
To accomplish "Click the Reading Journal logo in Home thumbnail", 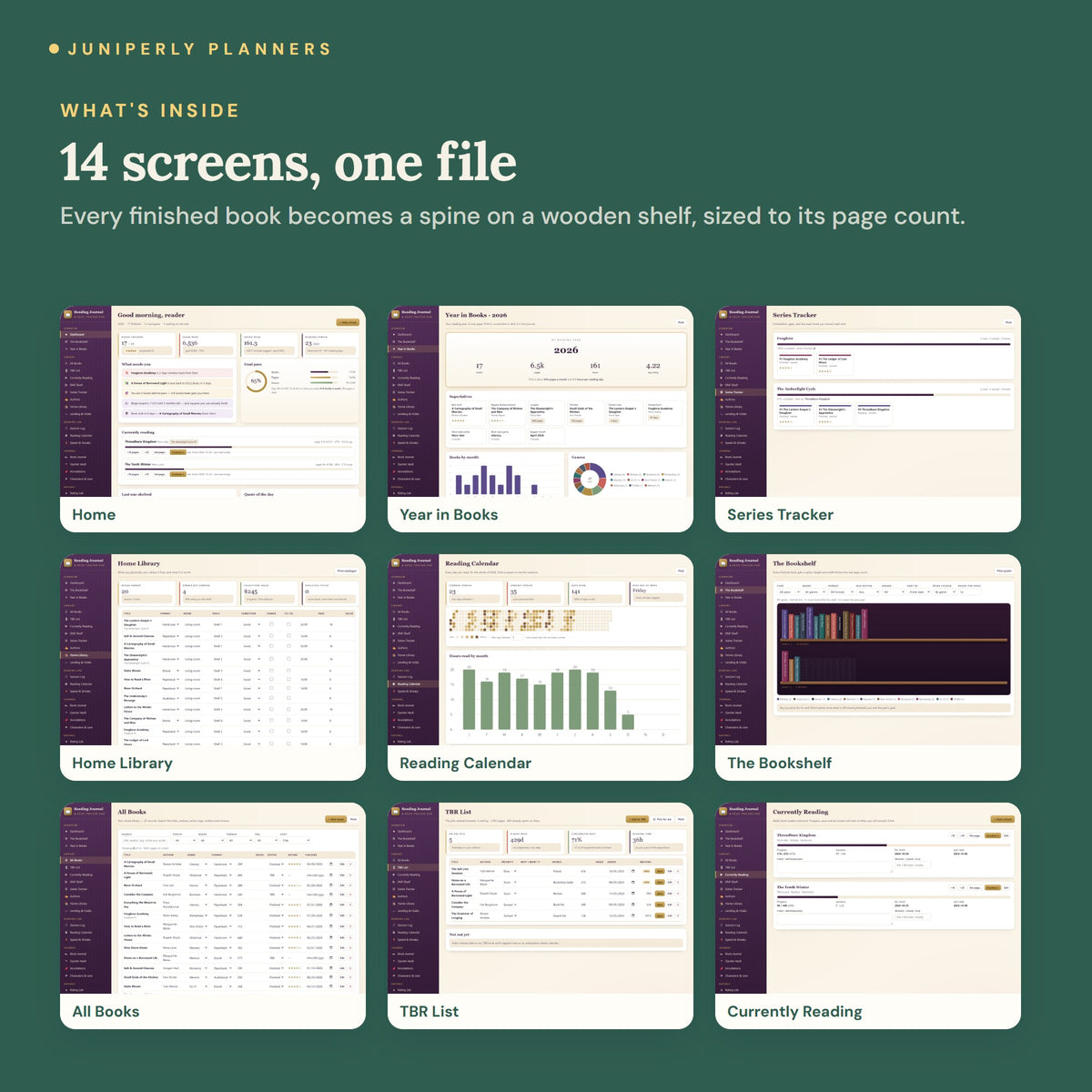I will click(x=68, y=315).
